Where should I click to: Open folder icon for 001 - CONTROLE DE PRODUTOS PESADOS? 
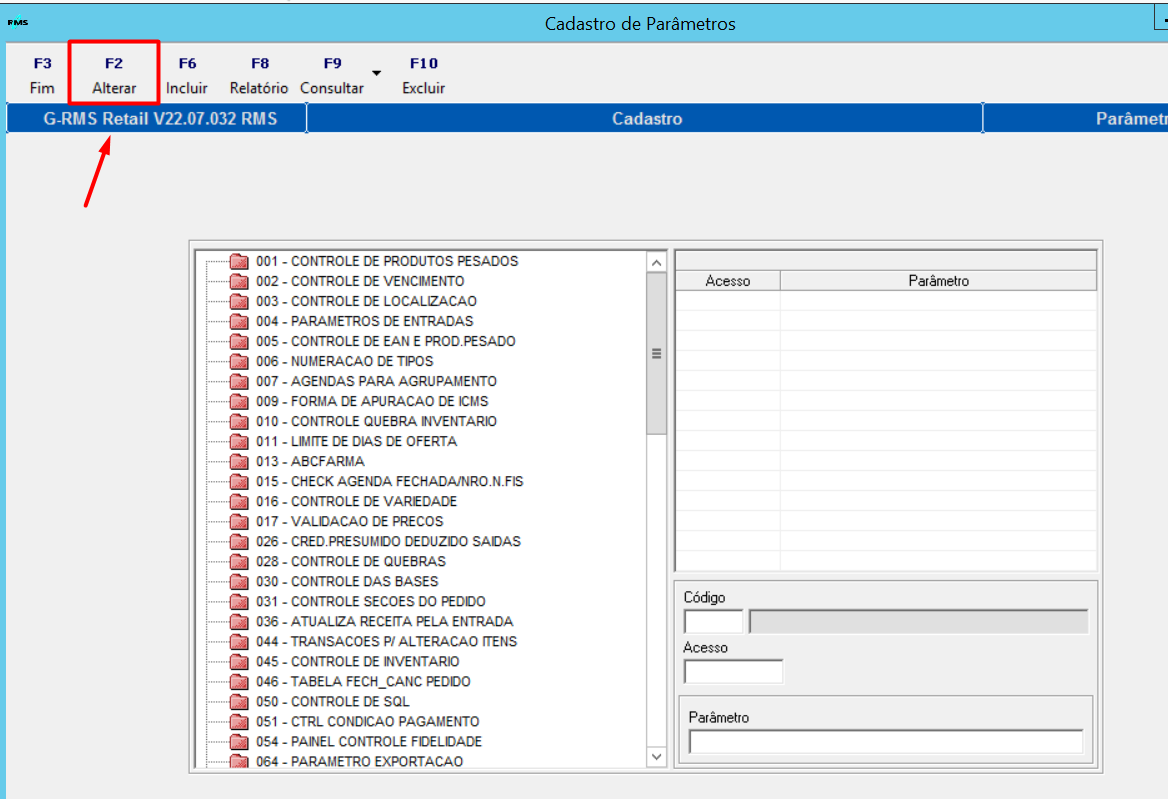239,261
